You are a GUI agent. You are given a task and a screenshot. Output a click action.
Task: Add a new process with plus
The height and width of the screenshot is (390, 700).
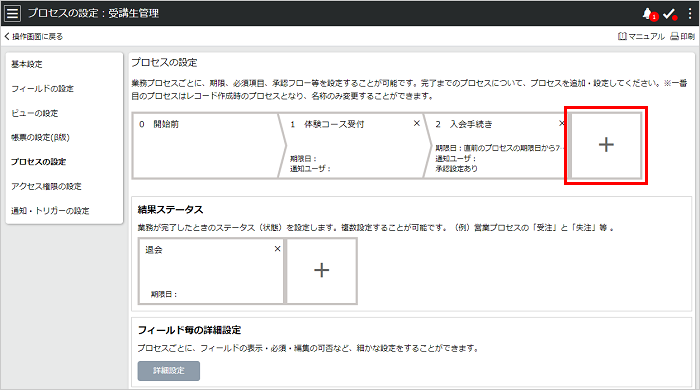[x=606, y=145]
